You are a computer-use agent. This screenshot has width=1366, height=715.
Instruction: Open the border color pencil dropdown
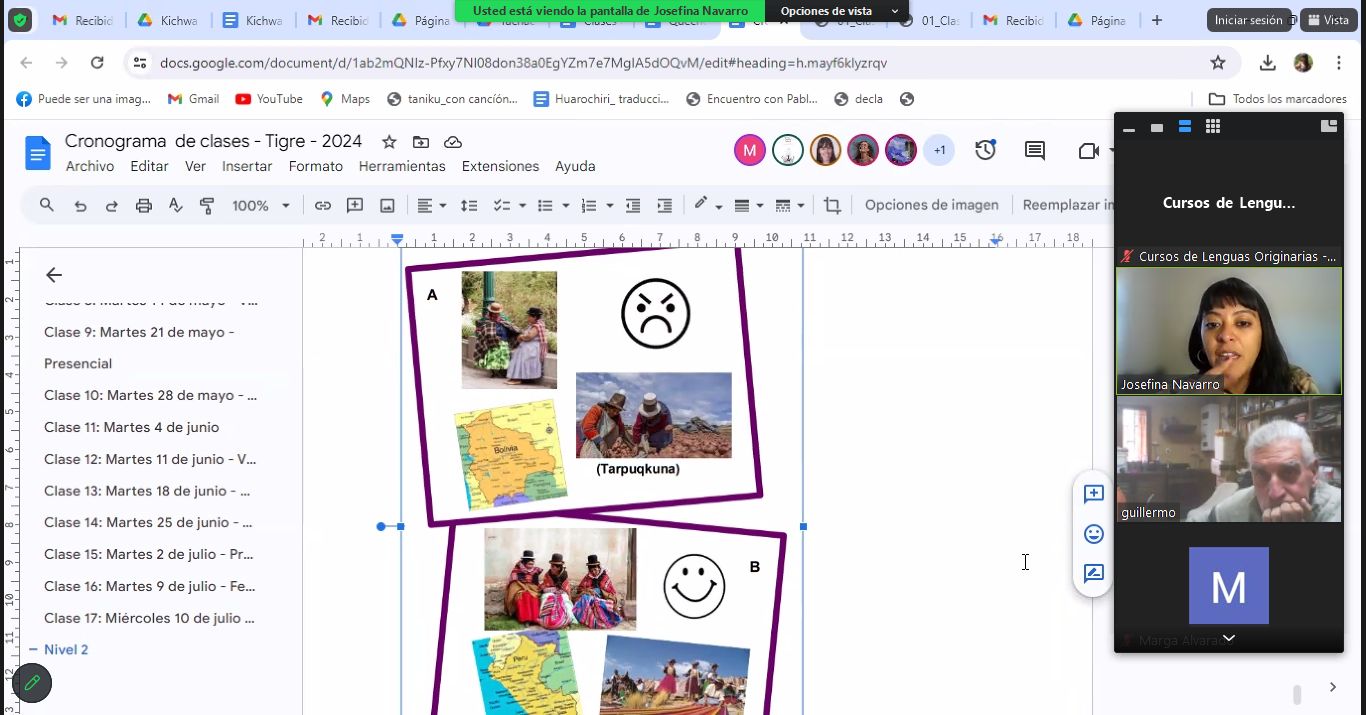[708, 205]
